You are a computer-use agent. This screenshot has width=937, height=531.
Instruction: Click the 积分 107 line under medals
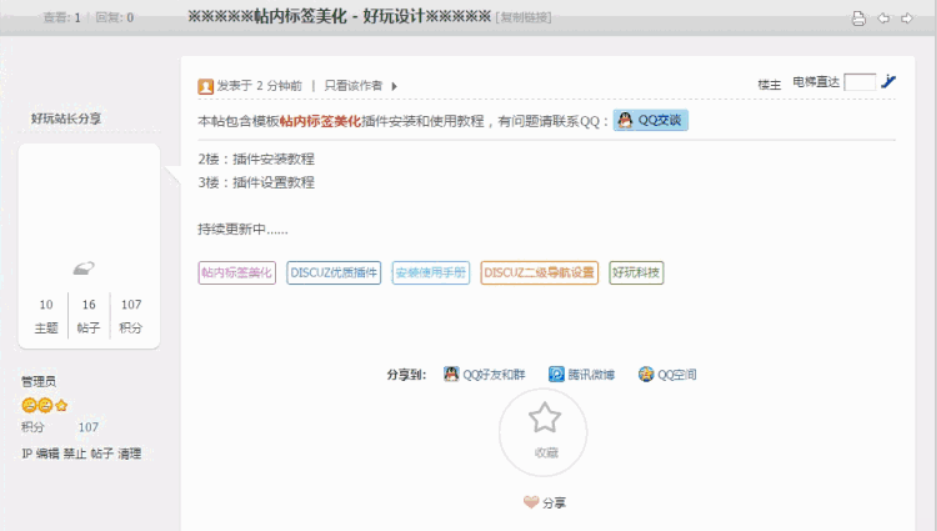tap(60, 427)
